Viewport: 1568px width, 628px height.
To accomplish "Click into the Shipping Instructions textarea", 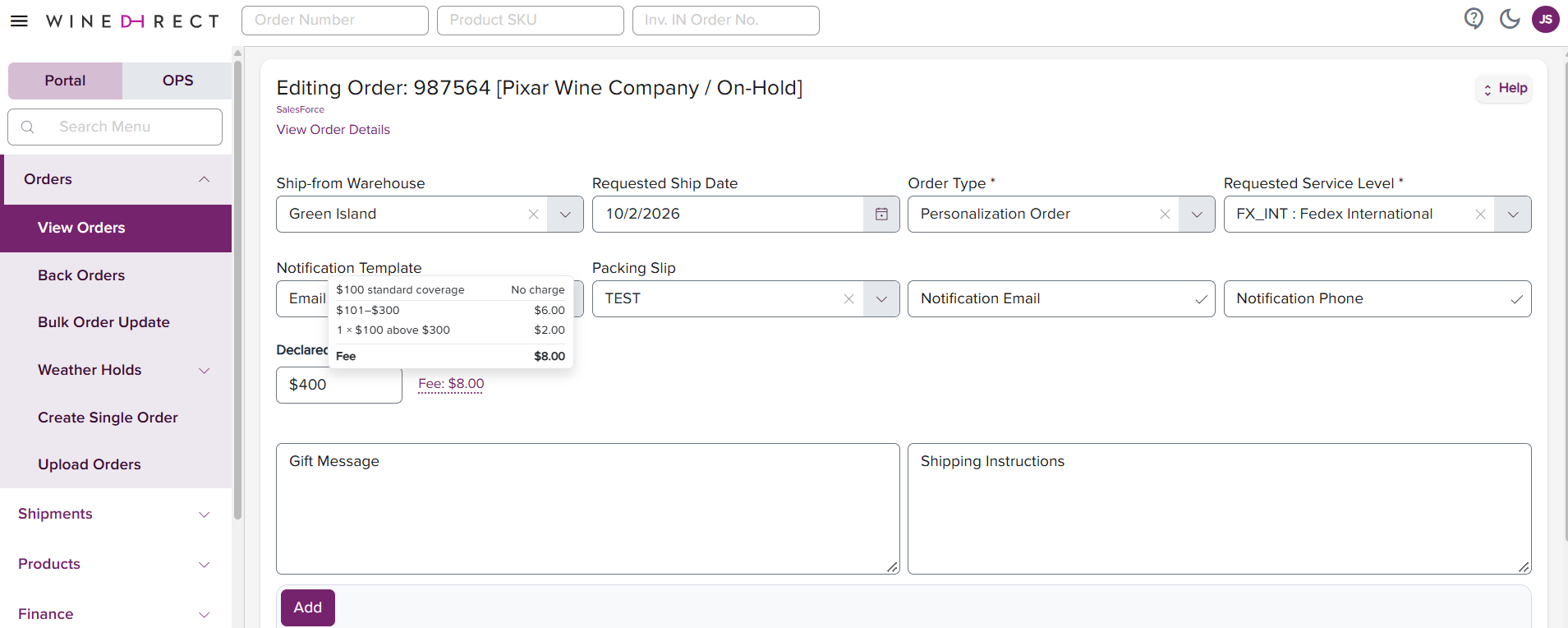I will pyautogui.click(x=1220, y=509).
